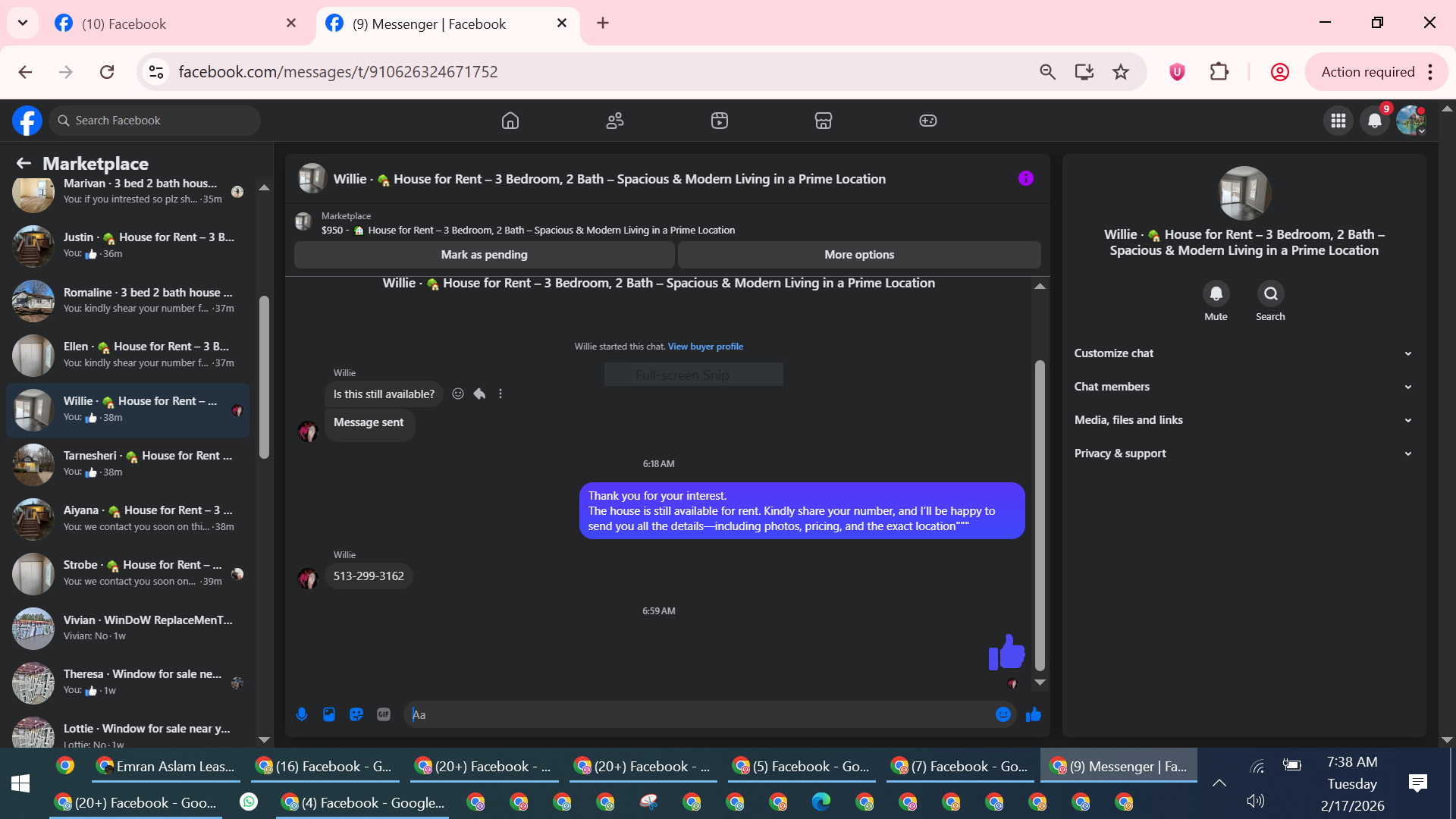Open View buyer profile link
This screenshot has width=1456, height=819.
(705, 347)
